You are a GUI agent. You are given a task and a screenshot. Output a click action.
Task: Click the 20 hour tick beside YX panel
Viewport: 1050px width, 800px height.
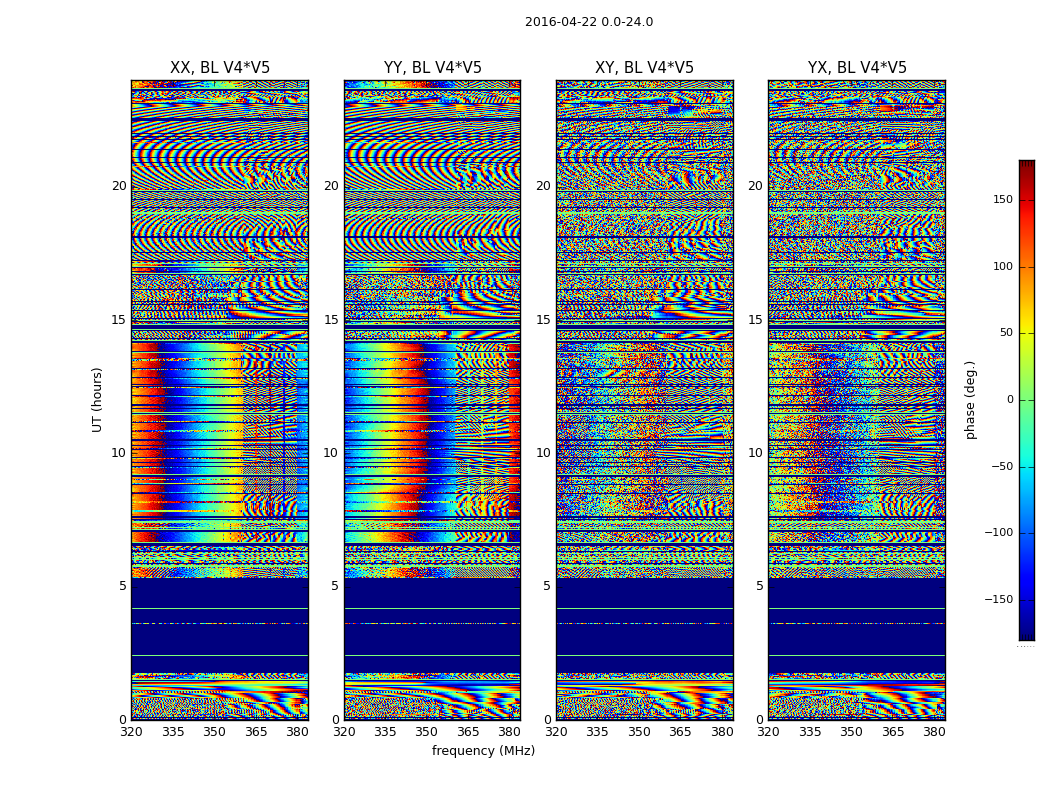pyautogui.click(x=755, y=186)
